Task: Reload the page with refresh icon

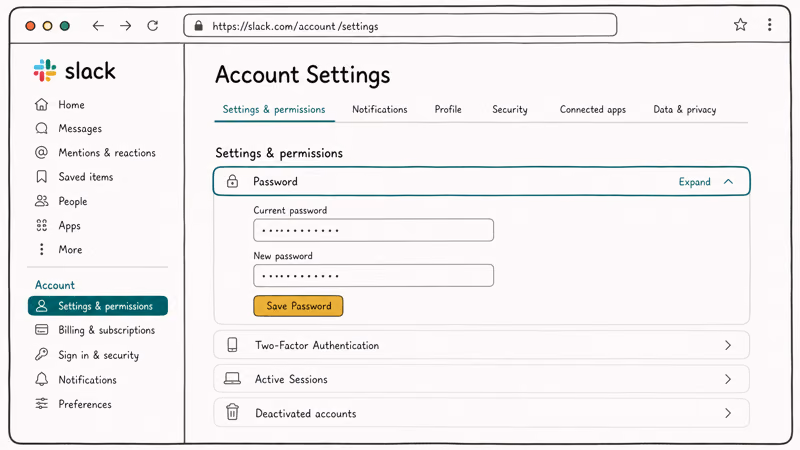Action: tap(153, 26)
